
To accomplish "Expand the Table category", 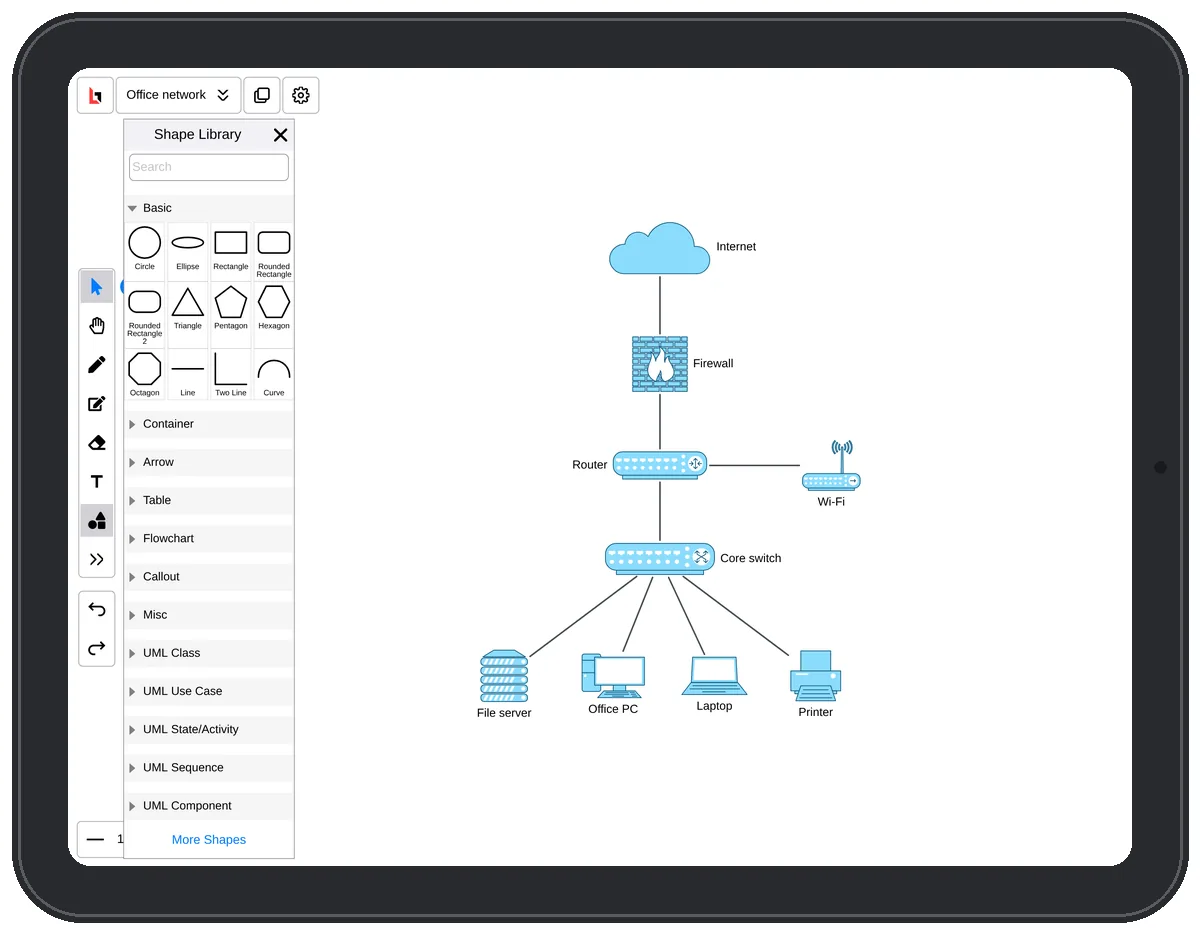I will pyautogui.click(x=209, y=500).
